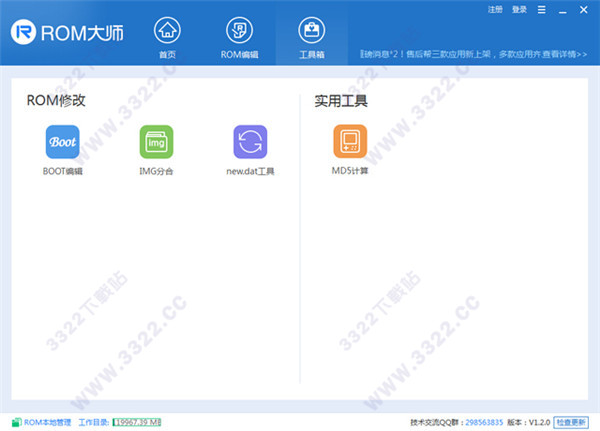
Task: Click the 注册 register link
Action: pos(495,9)
